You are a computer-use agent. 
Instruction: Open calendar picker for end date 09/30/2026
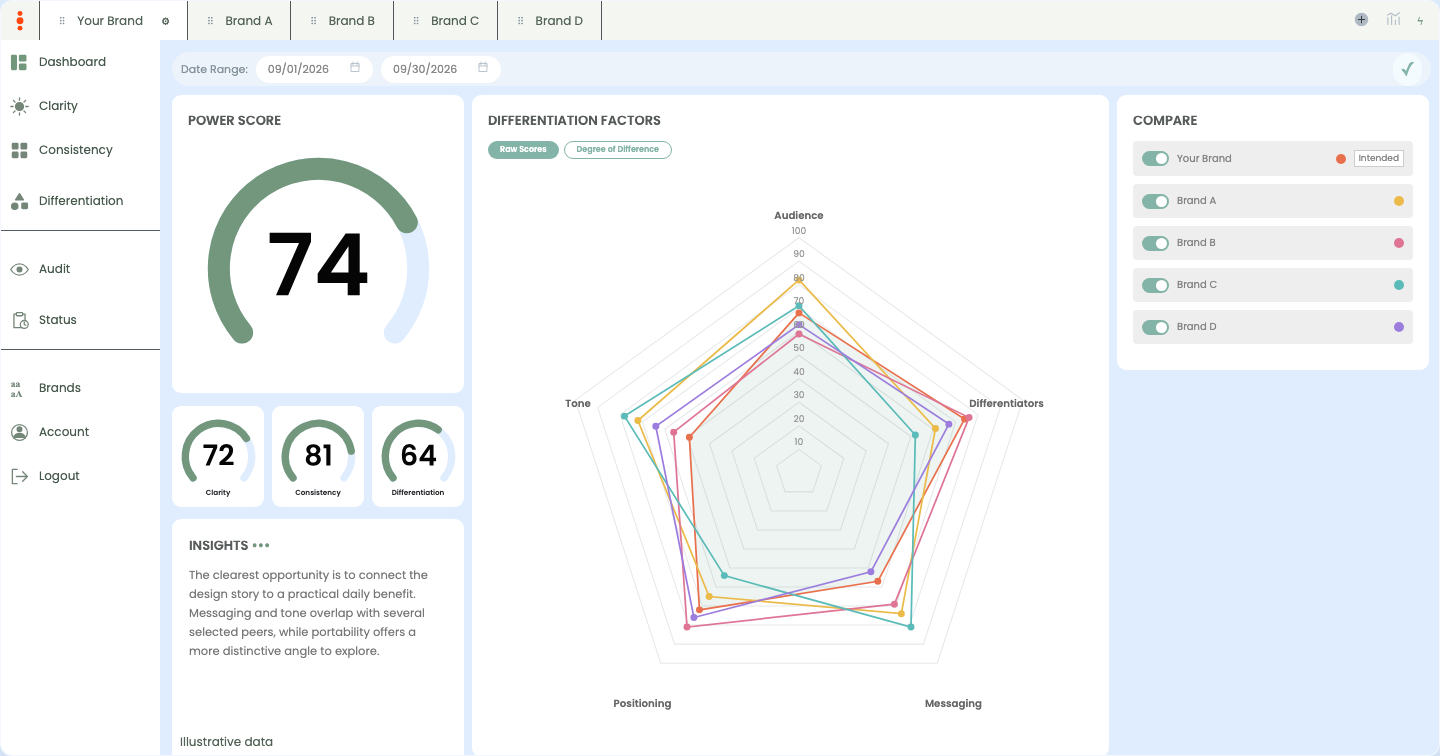(483, 68)
